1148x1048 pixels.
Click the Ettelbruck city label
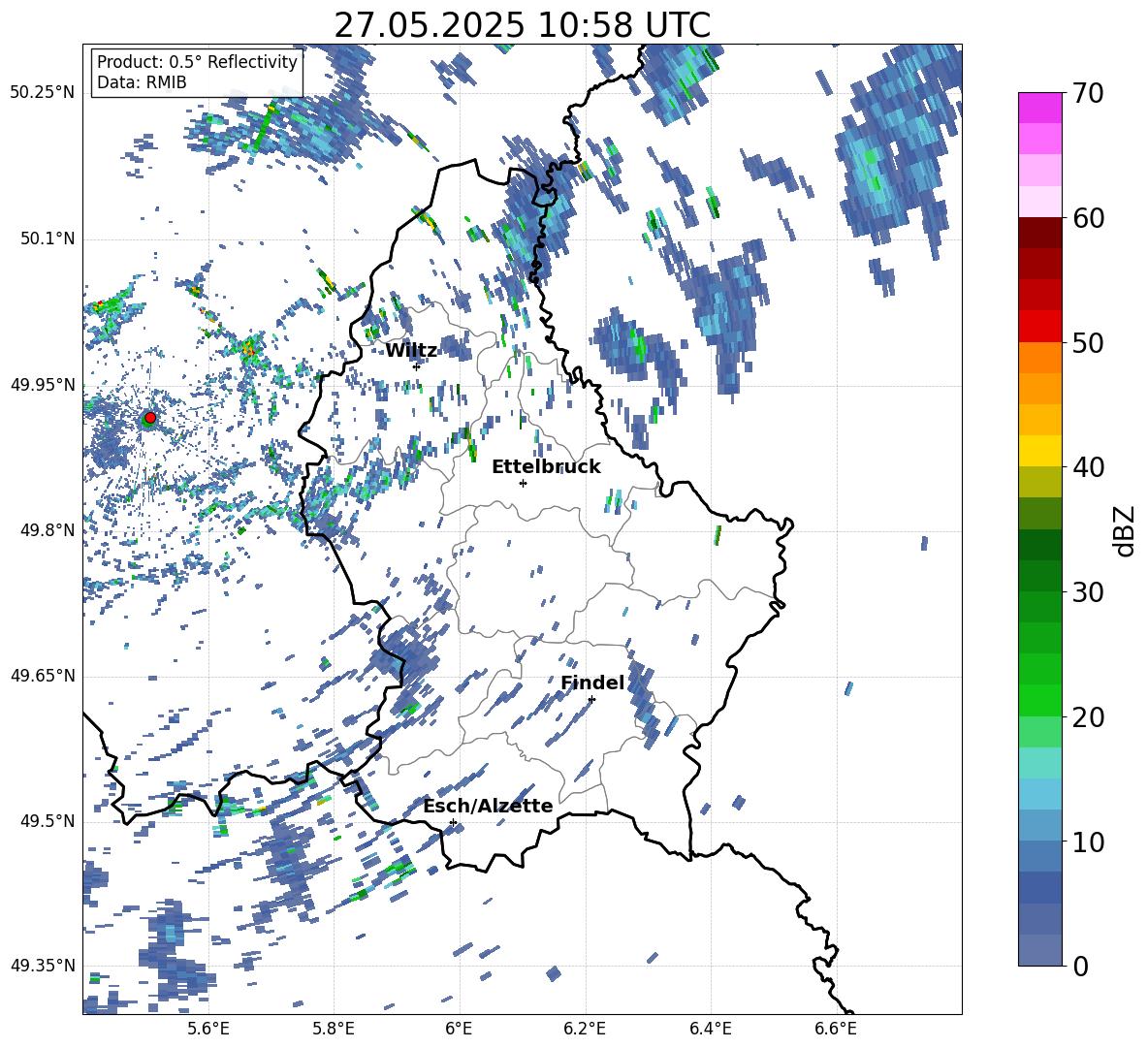pyautogui.click(x=546, y=467)
